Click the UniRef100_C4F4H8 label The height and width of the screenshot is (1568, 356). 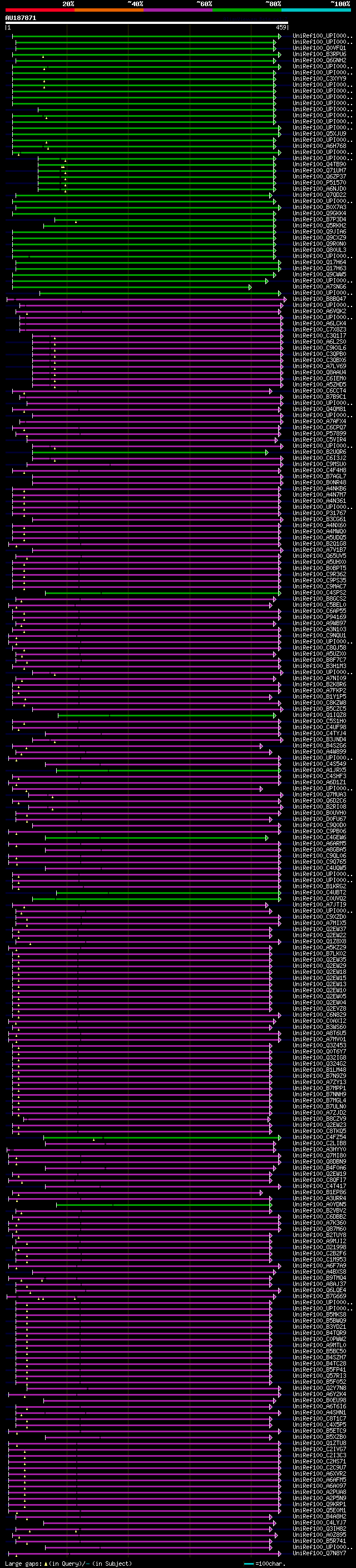(319, 471)
